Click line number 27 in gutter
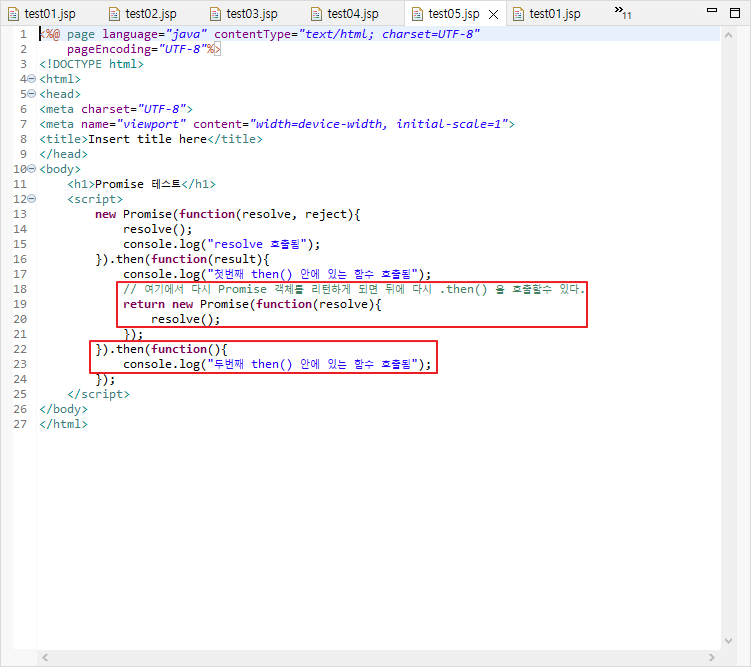 coord(20,424)
